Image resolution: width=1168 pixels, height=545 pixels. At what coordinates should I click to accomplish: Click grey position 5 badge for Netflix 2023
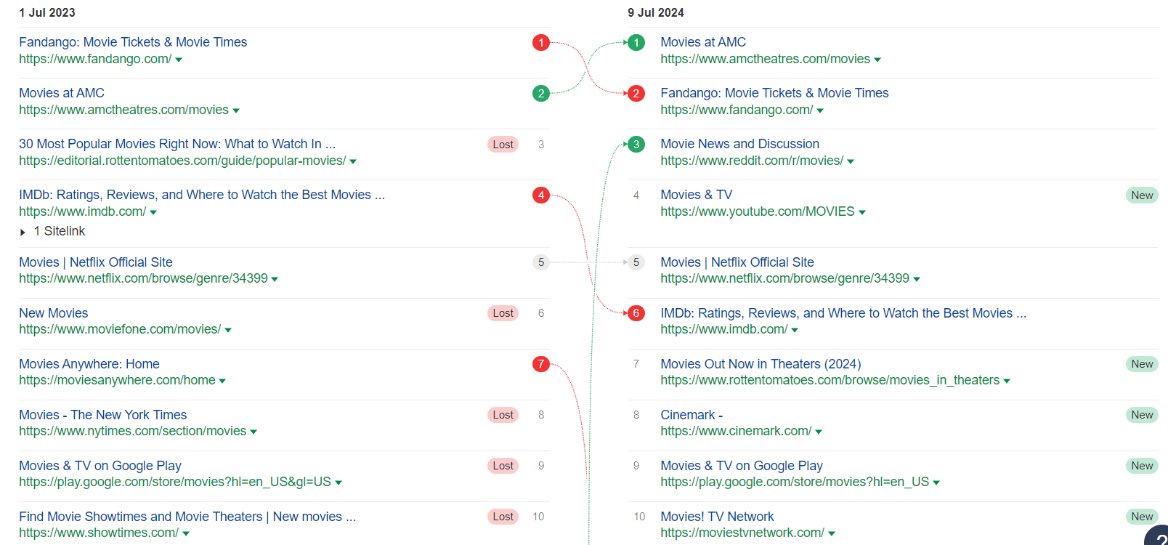541,262
